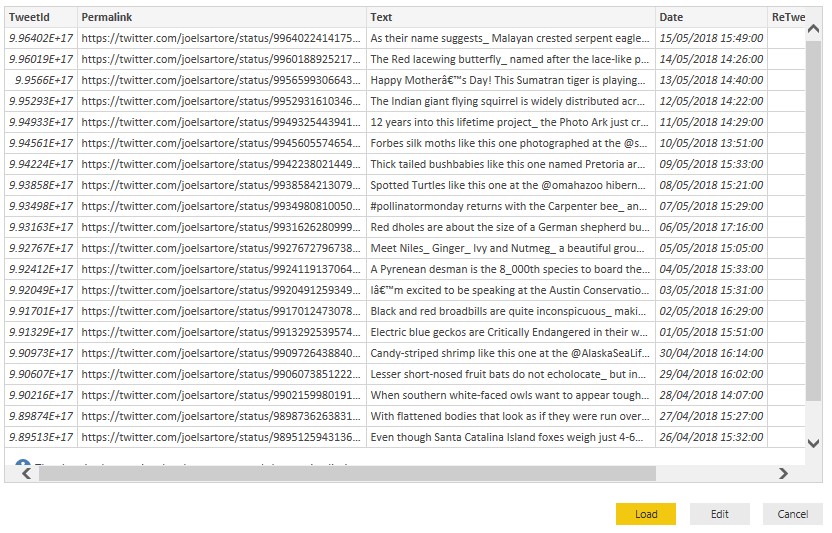Click the Spotted Turtles text cell
Image resolution: width=832 pixels, height=533 pixels.
click(x=510, y=185)
